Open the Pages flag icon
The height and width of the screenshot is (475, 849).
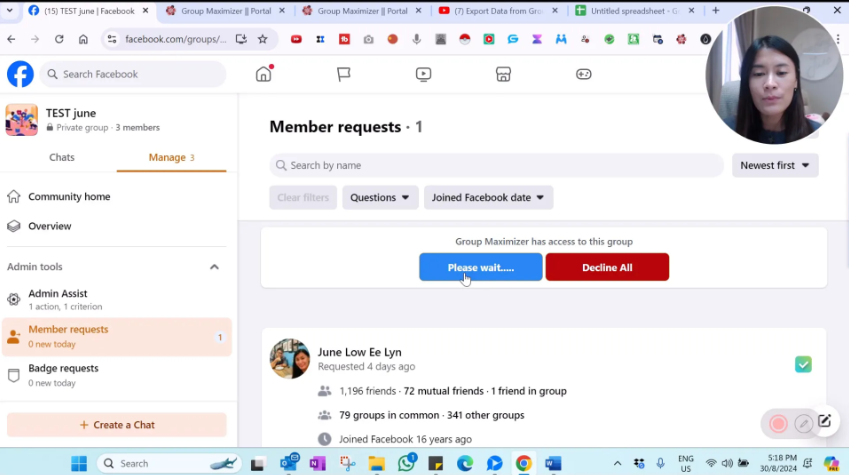344,74
